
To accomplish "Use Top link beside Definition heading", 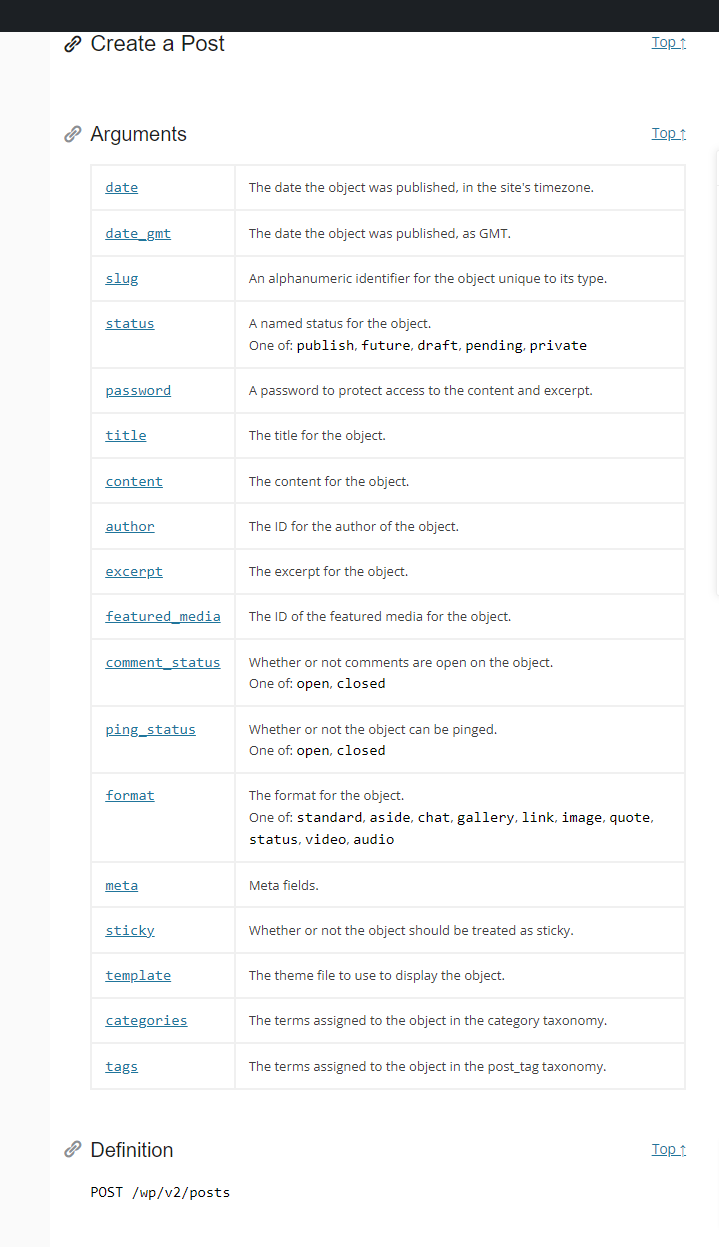I will (x=669, y=1149).
